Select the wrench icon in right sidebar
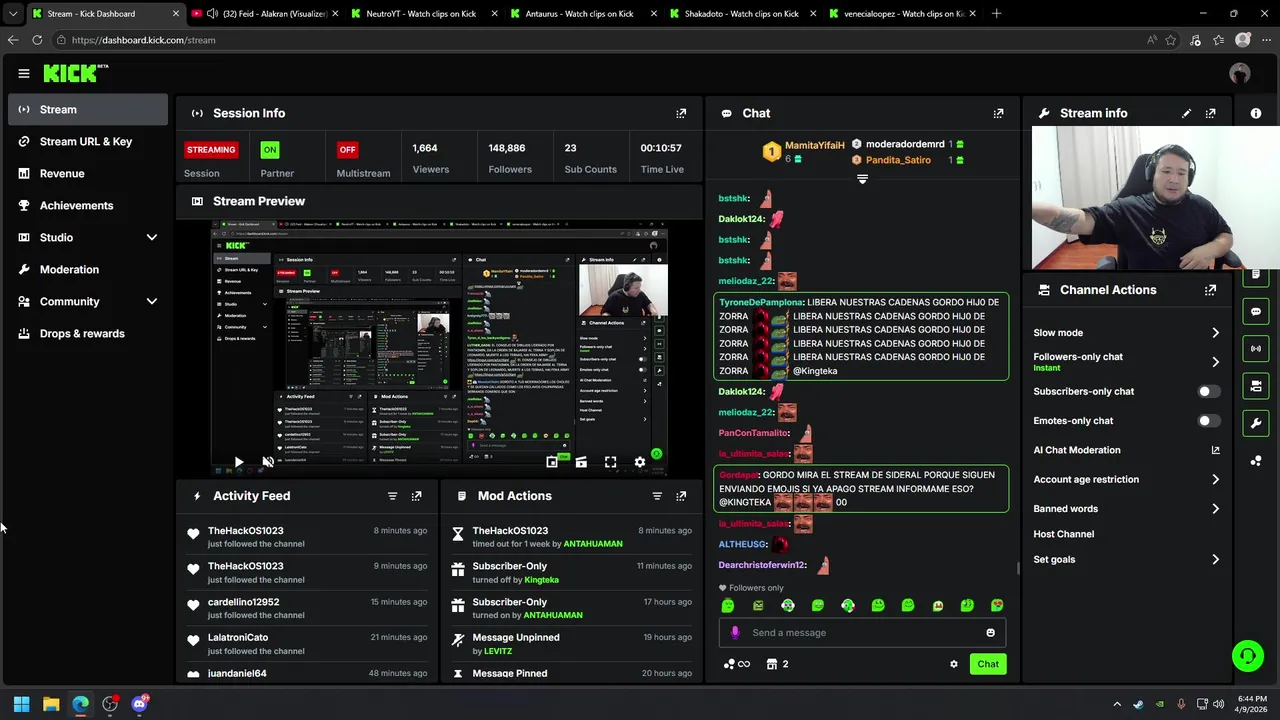The width and height of the screenshot is (1280, 720). 1256,423
